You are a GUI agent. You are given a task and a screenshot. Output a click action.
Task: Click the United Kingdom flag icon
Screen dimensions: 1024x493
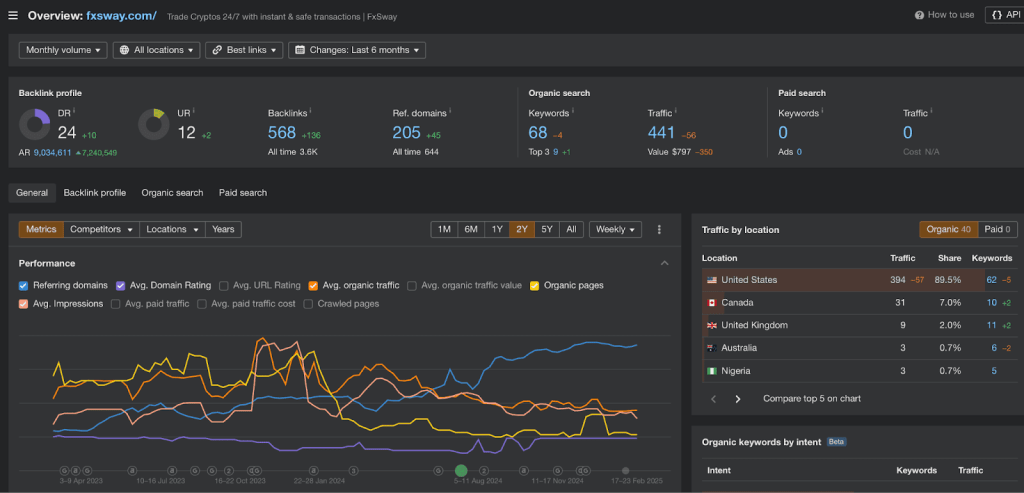(712, 325)
